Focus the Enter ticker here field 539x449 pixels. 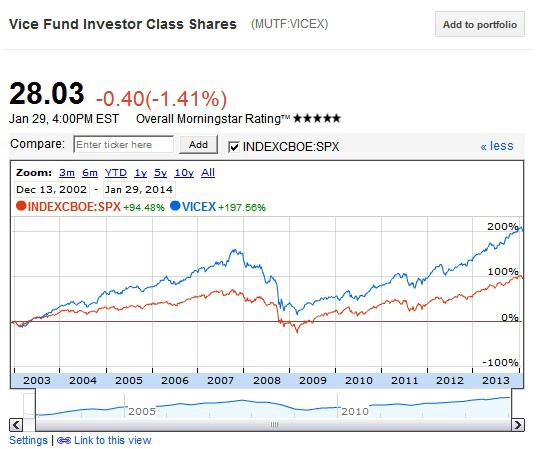point(124,144)
